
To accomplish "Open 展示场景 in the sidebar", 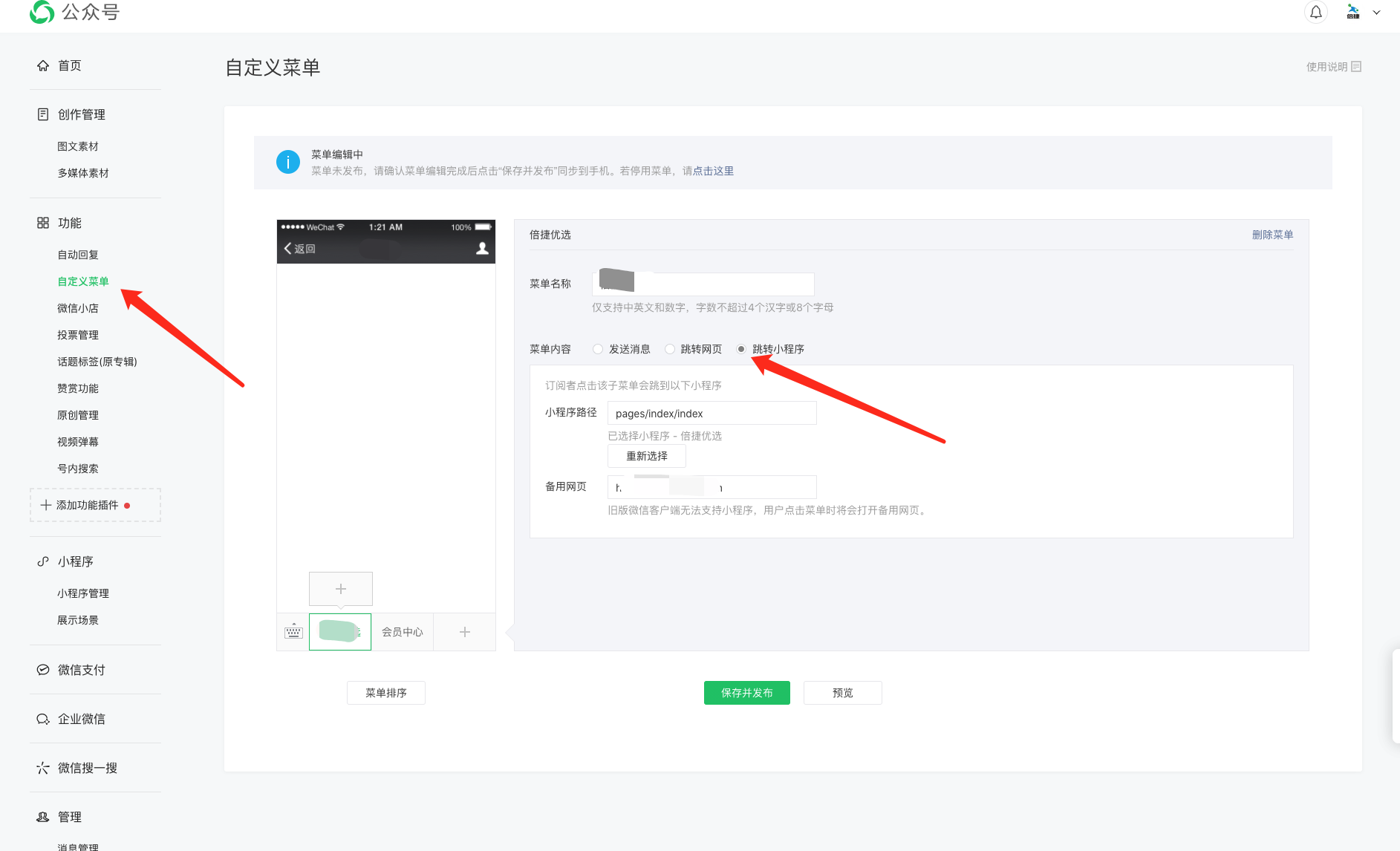I will (x=78, y=620).
